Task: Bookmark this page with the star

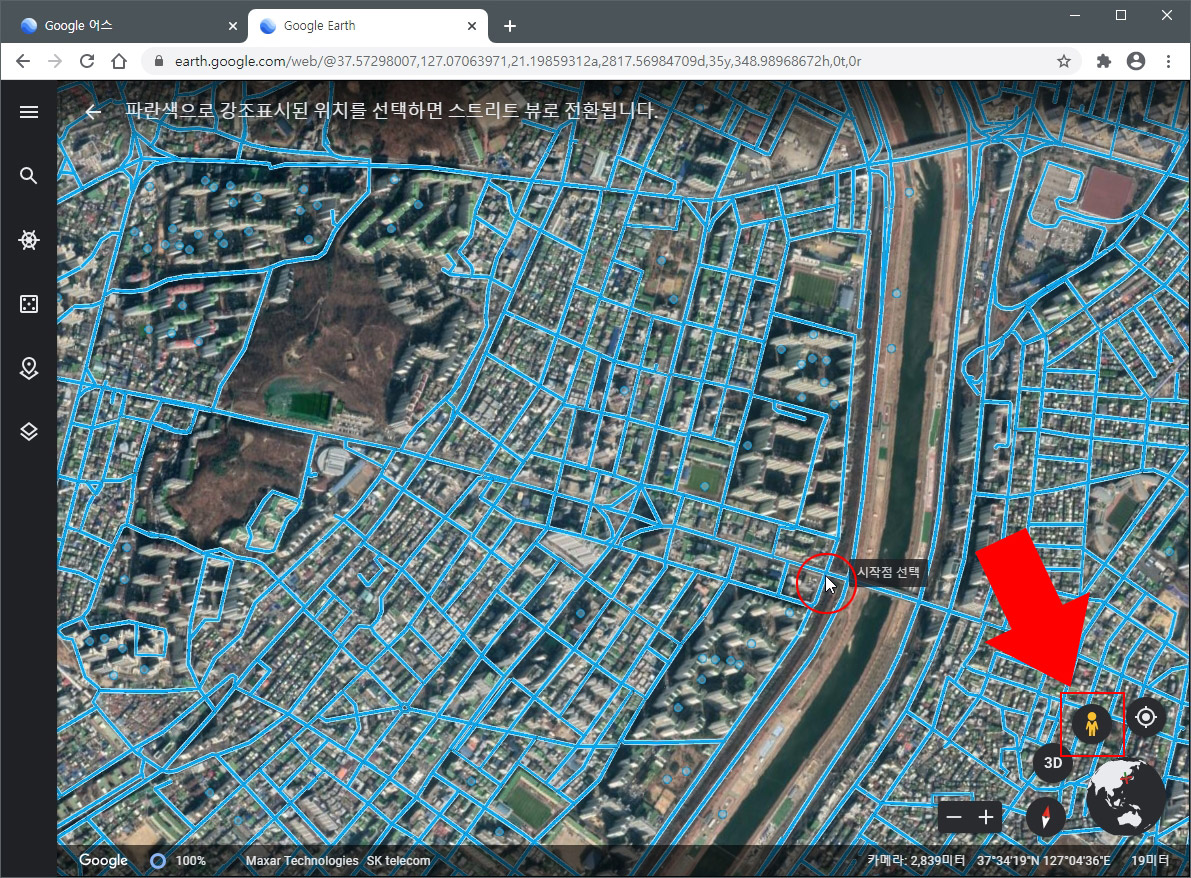Action: [x=1063, y=61]
